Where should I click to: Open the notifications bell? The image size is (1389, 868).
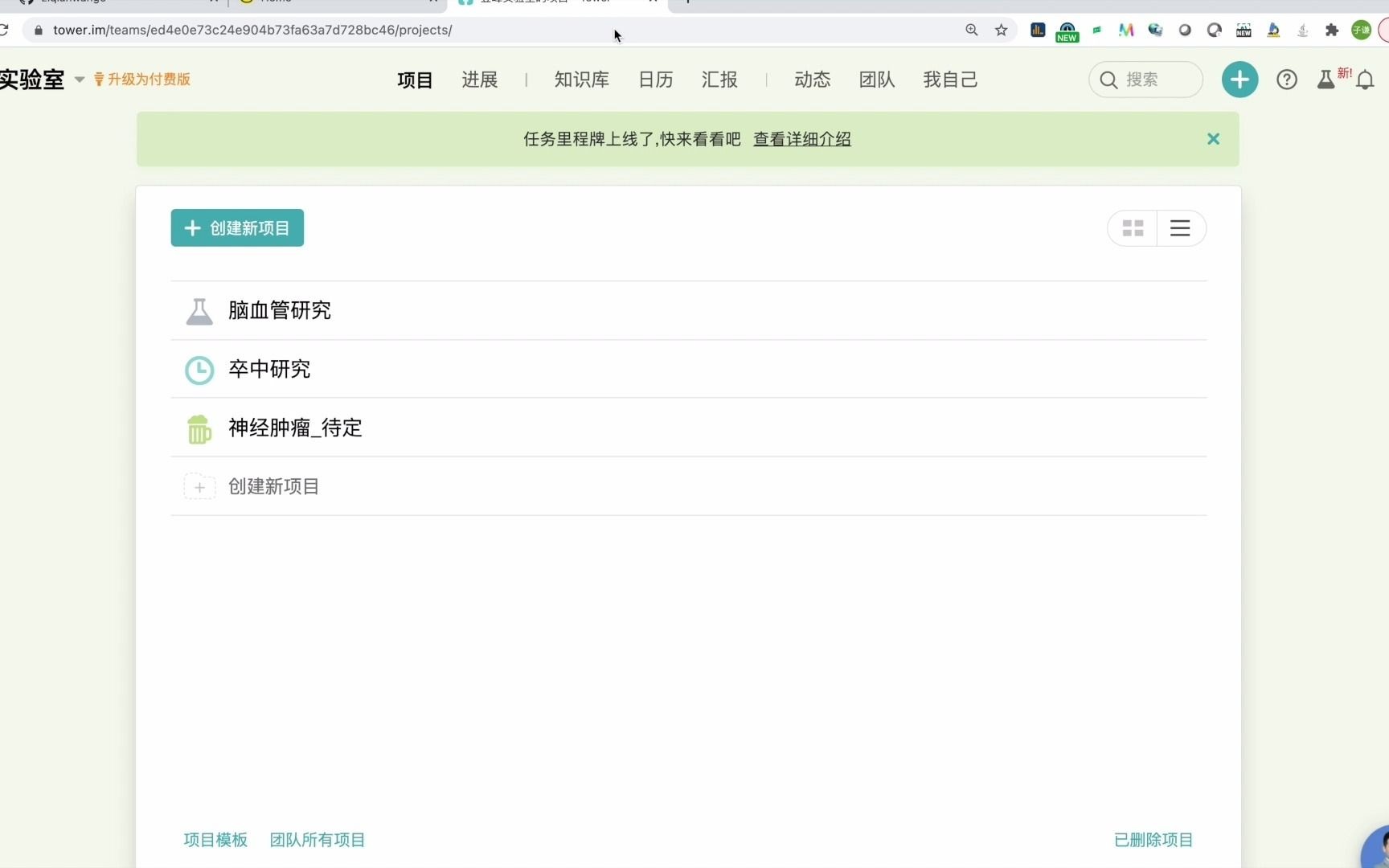click(1365, 80)
